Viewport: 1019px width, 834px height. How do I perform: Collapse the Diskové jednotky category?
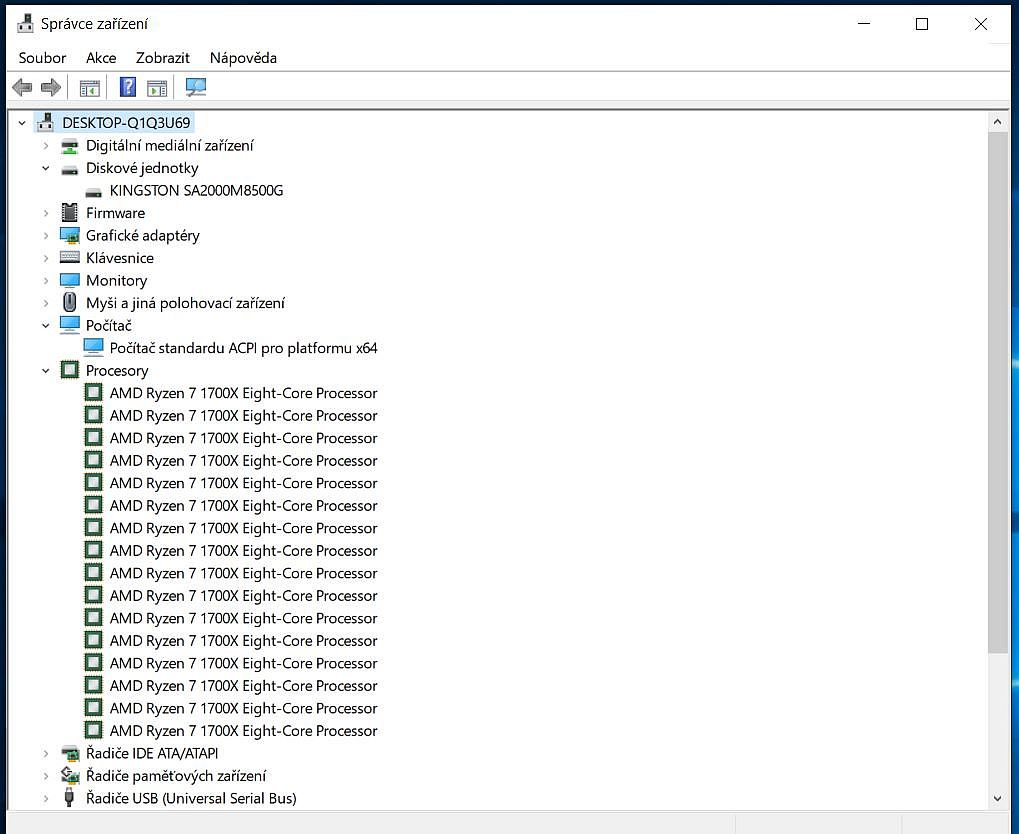click(45, 168)
